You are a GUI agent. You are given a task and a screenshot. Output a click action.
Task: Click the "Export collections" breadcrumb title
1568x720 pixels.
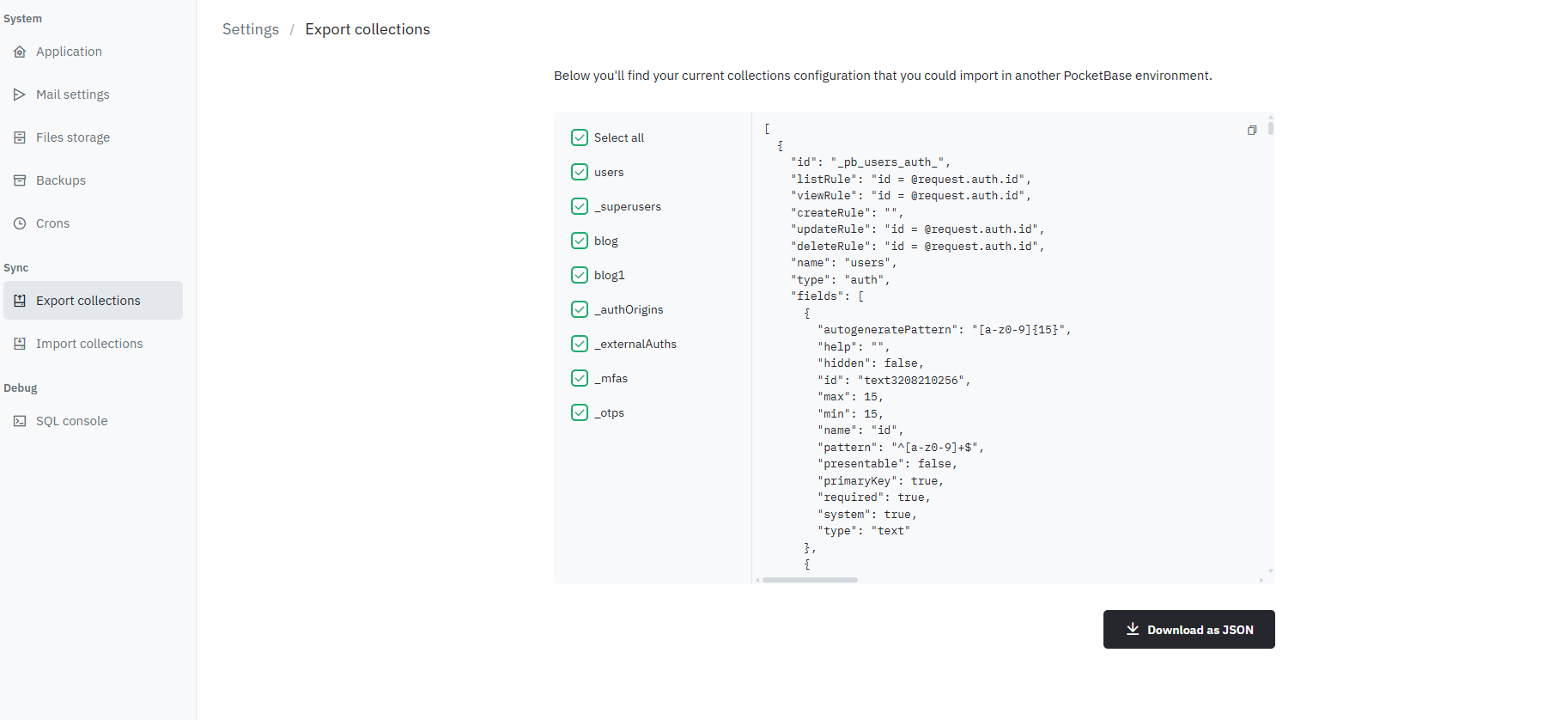368,29
